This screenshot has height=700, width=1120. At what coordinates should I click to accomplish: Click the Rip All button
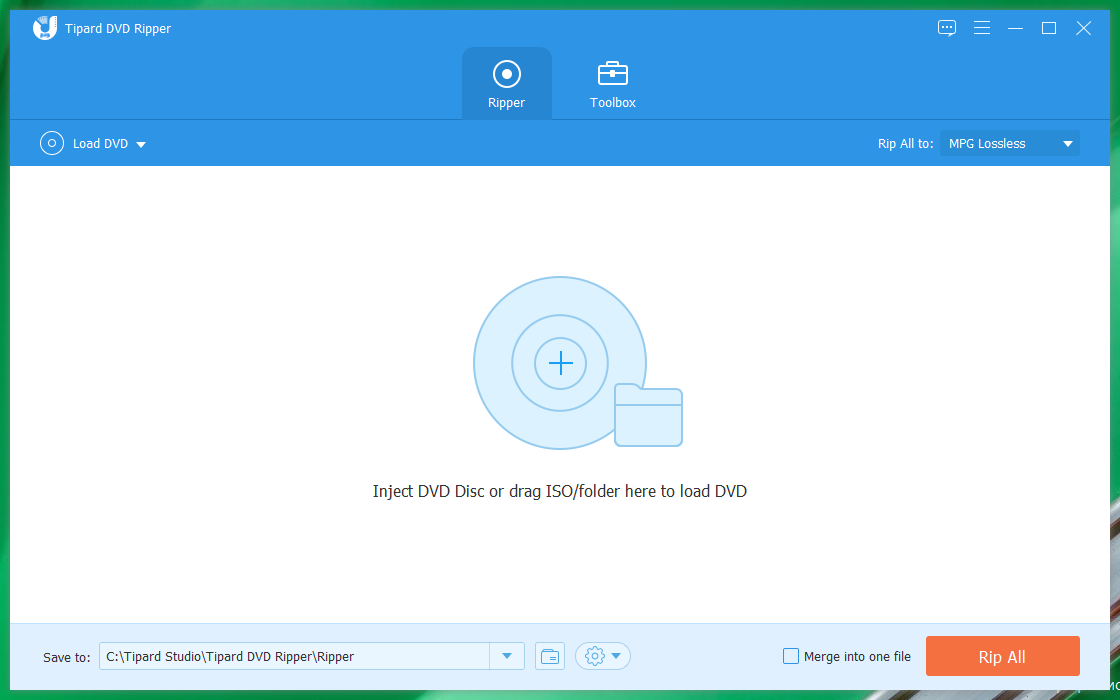tap(1002, 656)
